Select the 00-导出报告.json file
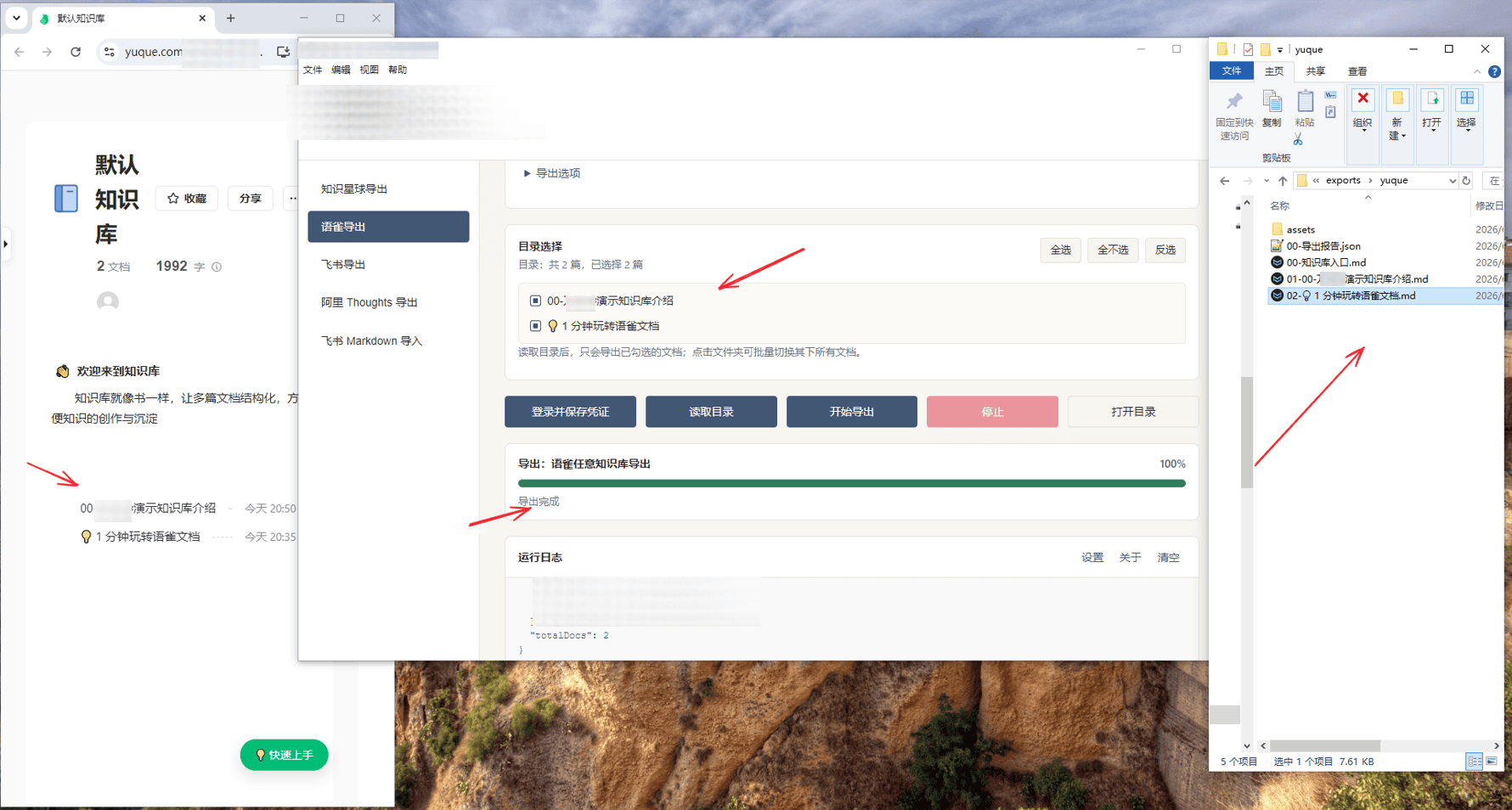Screen dimensions: 1512x810 [1316, 246]
